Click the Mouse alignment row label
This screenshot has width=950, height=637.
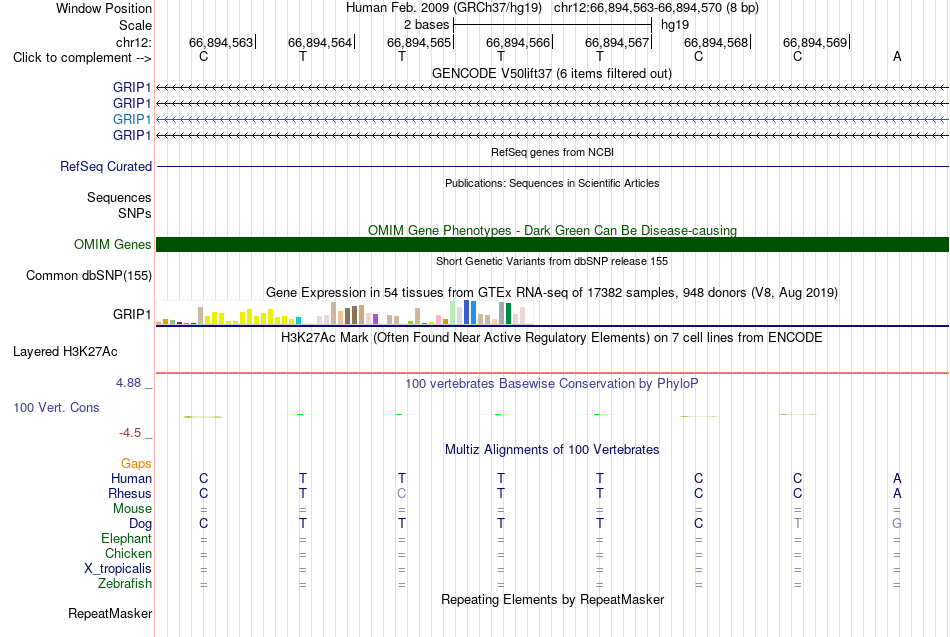click(x=132, y=509)
